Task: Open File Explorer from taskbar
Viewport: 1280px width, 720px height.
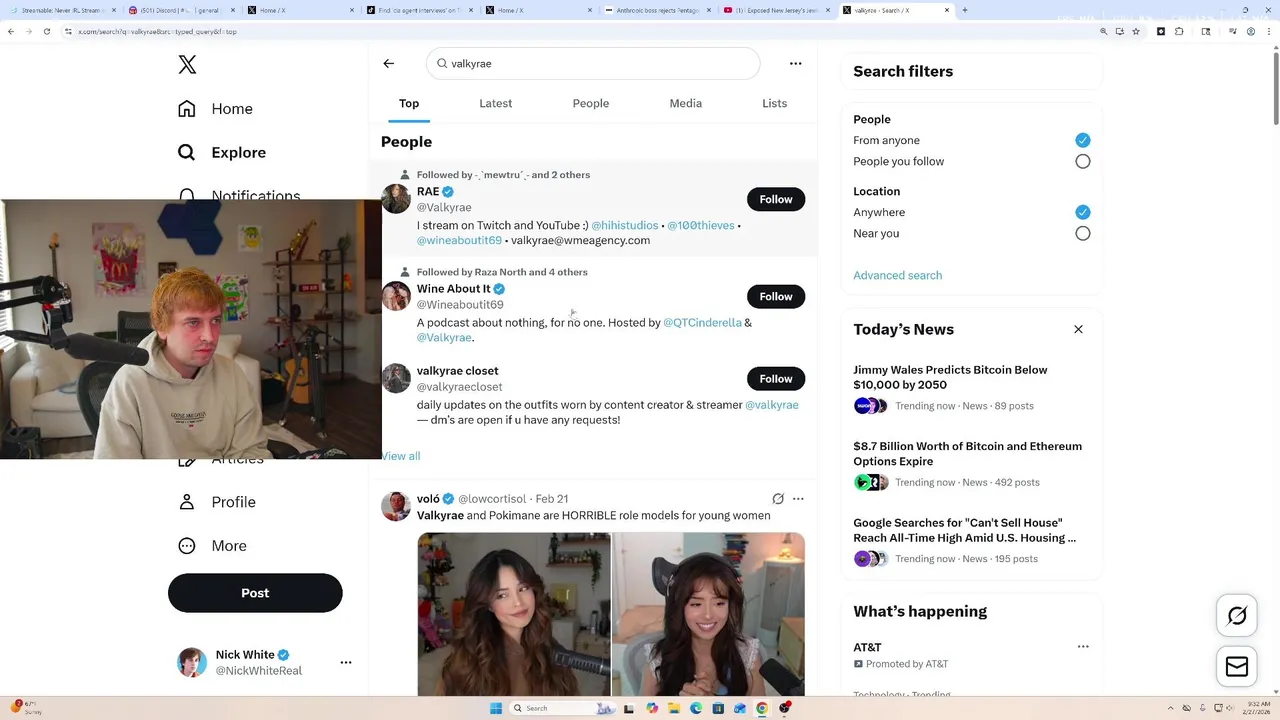Action: (x=674, y=708)
